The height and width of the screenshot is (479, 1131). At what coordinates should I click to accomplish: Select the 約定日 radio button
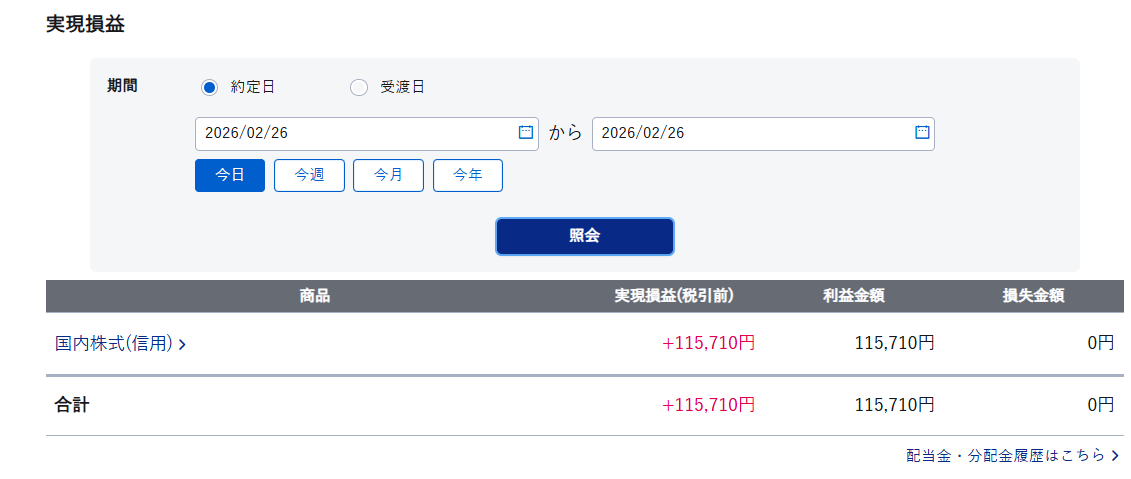209,87
